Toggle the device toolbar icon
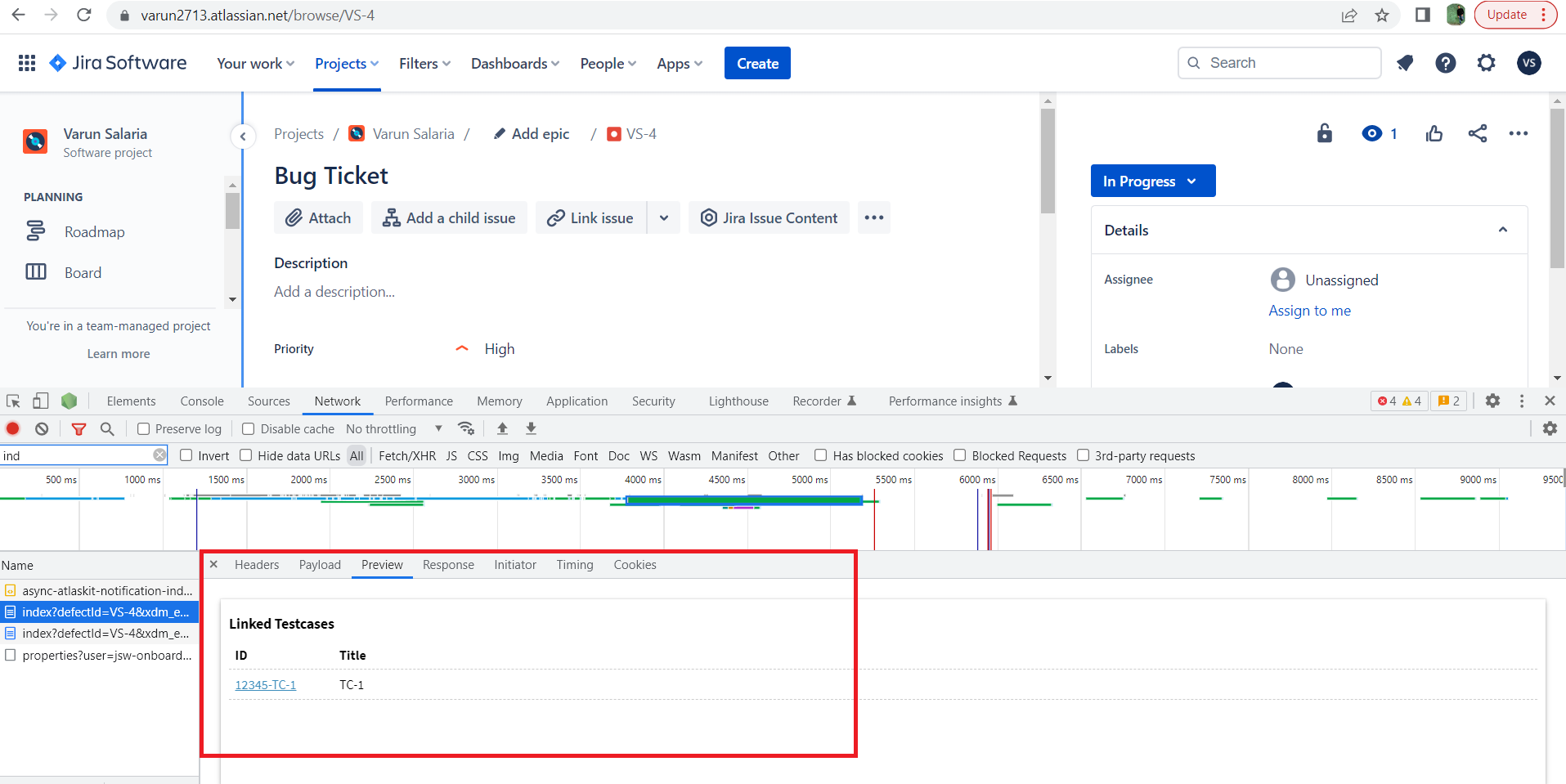The width and height of the screenshot is (1566, 784). tap(40, 401)
